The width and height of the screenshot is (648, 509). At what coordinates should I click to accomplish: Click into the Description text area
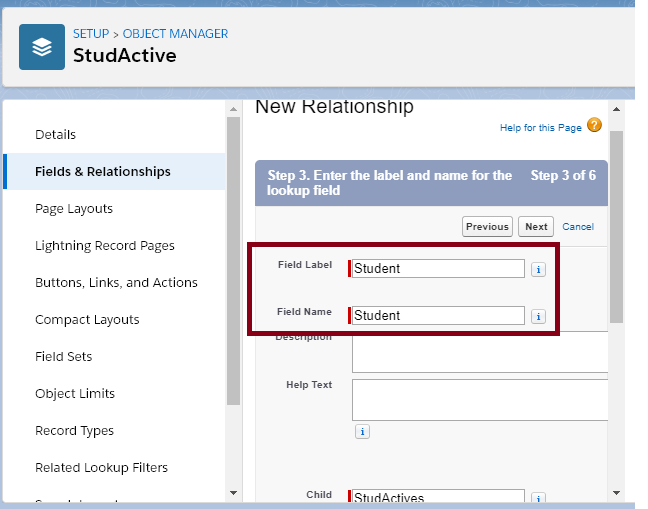(480, 352)
